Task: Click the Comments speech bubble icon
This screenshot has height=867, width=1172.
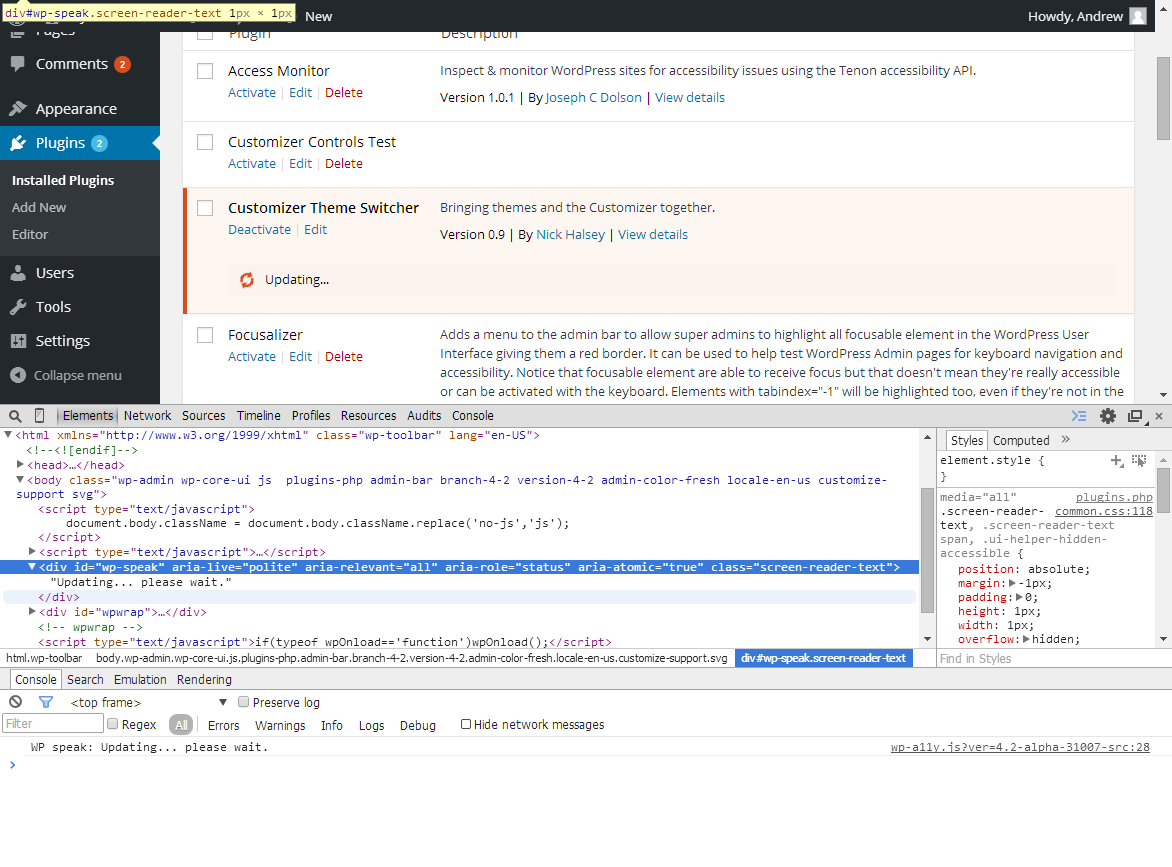Action: tap(18, 64)
